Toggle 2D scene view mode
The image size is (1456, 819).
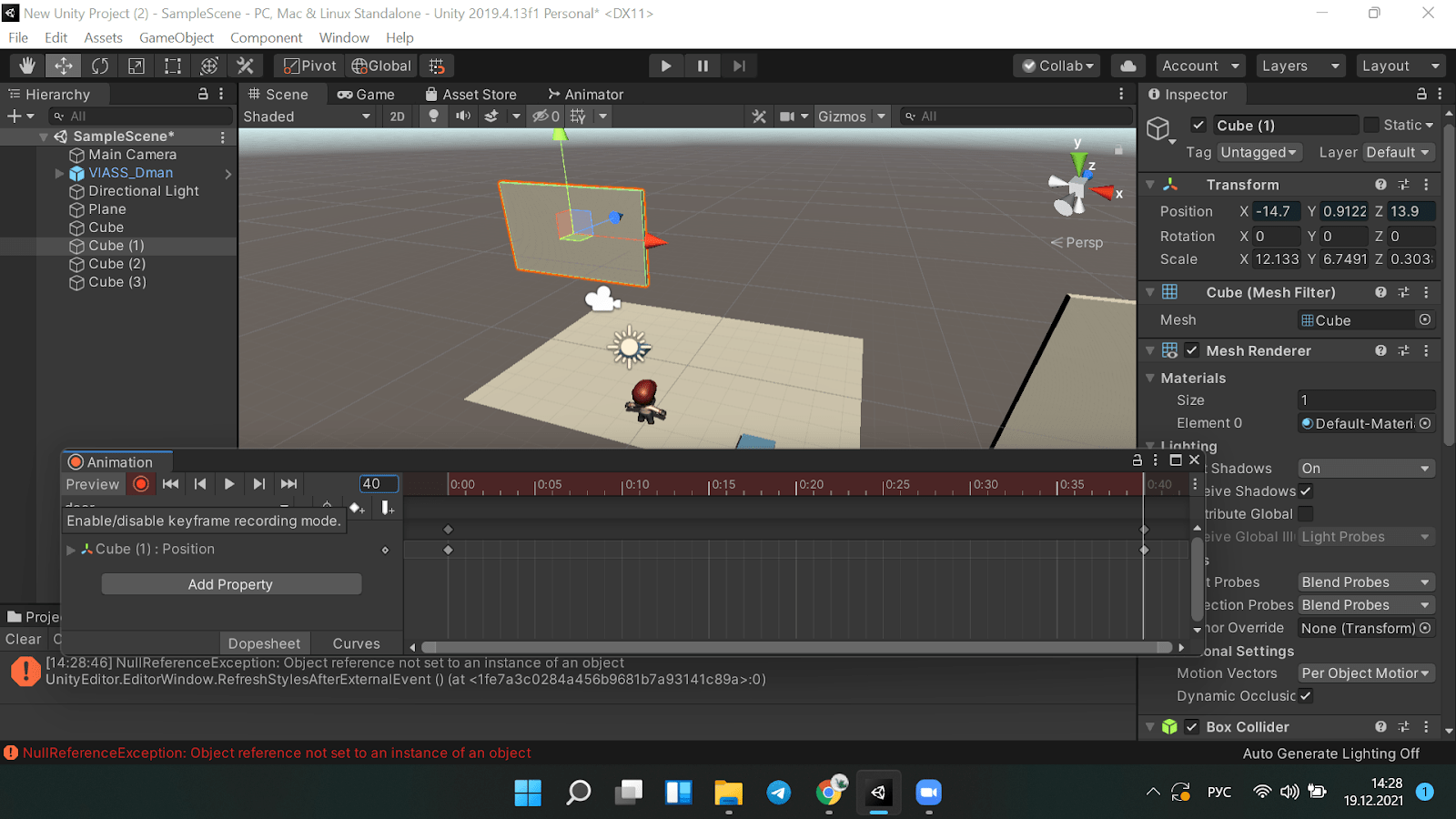(397, 116)
